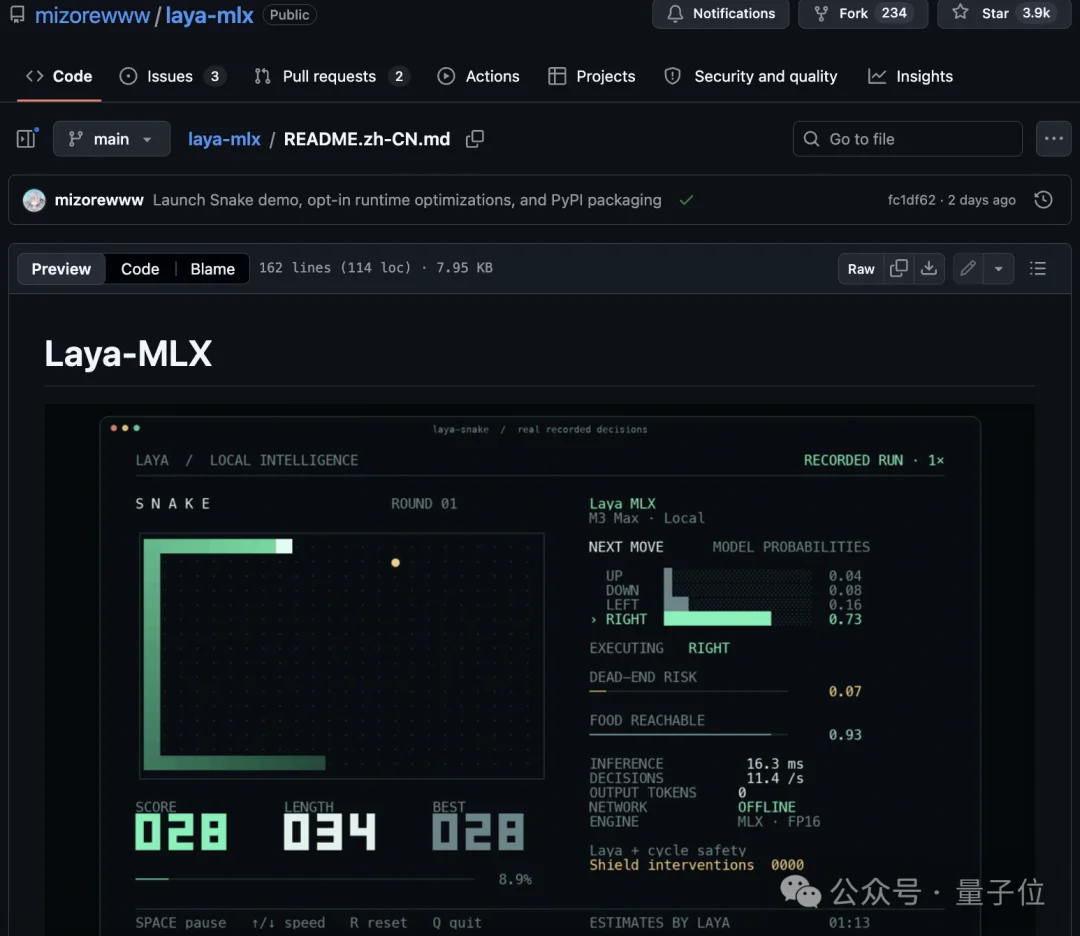
Task: Open the Insights tab
Action: 910,76
